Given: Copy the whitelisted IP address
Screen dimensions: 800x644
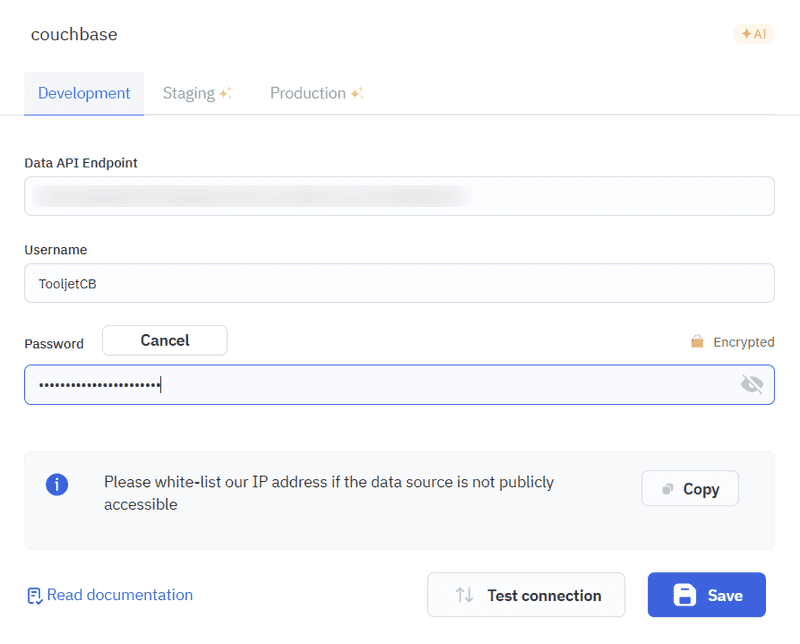Looking at the screenshot, I should 689,488.
